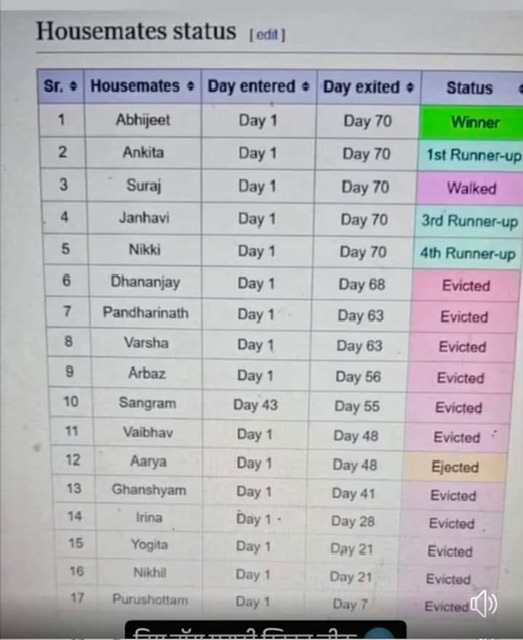Image resolution: width=523 pixels, height=640 pixels.
Task: Sort table by Sr. column arrows
Action: pos(73,86)
